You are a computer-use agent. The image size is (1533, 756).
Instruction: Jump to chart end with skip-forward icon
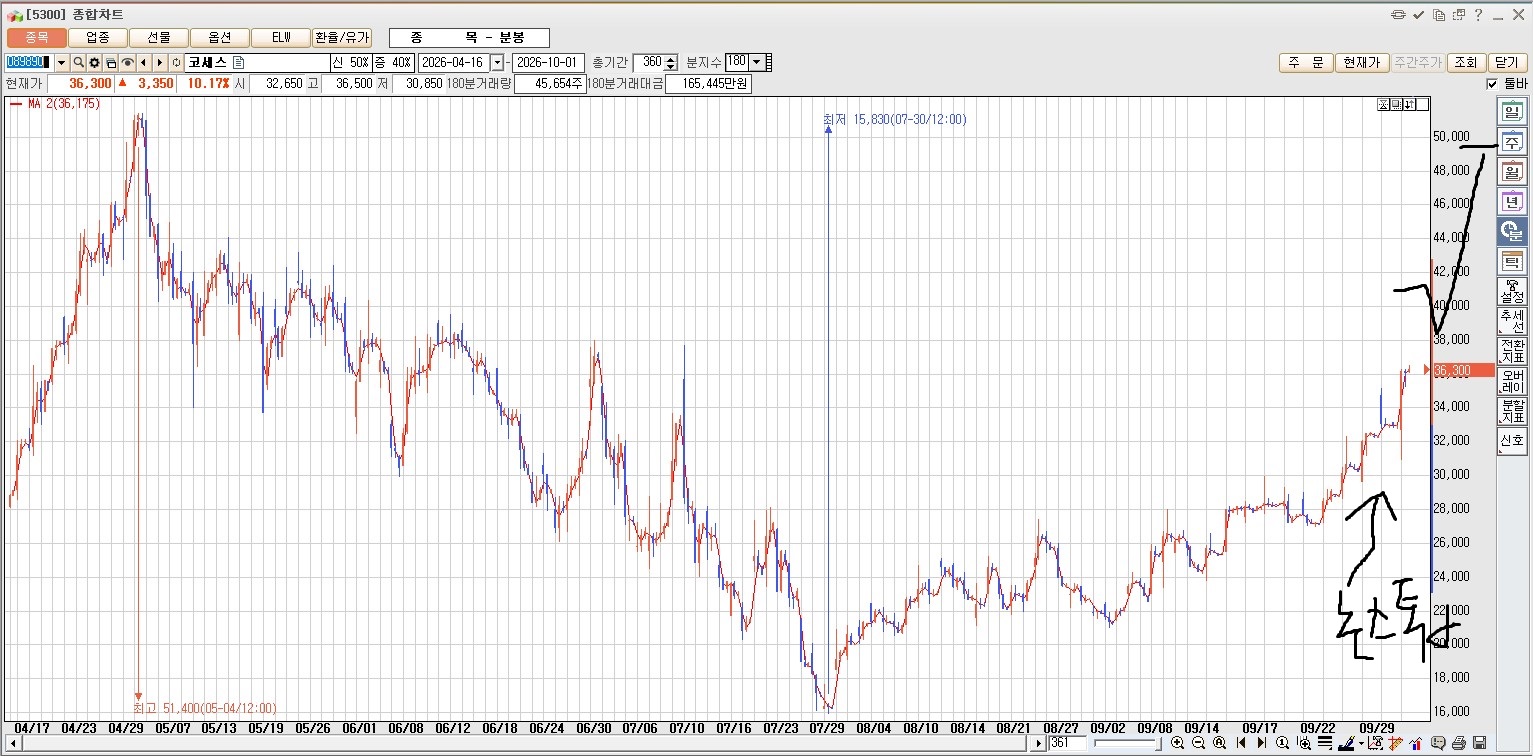[1261, 743]
